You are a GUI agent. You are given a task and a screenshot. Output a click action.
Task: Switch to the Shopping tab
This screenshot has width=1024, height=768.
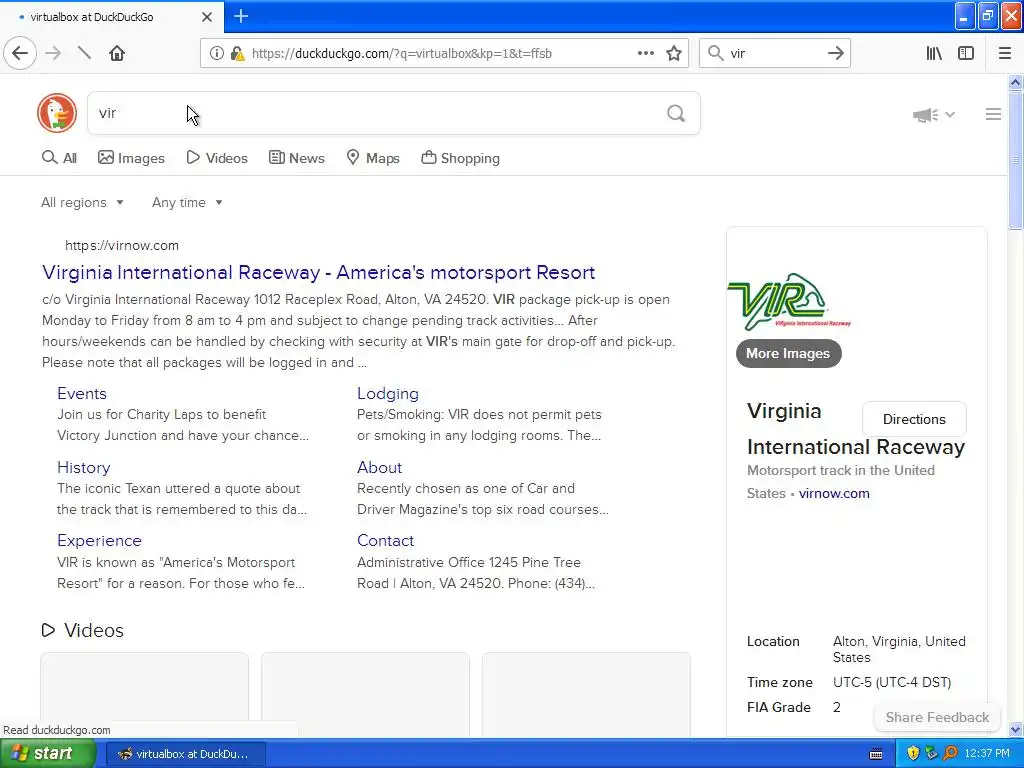pos(460,158)
